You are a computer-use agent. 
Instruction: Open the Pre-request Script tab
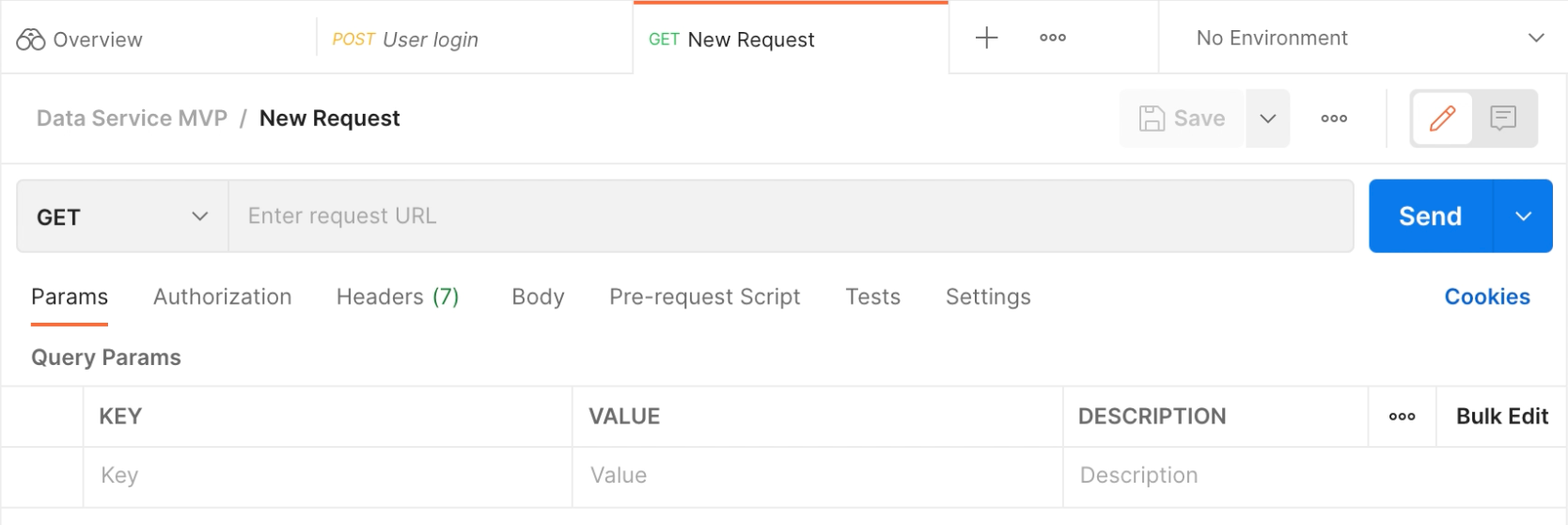[704, 297]
